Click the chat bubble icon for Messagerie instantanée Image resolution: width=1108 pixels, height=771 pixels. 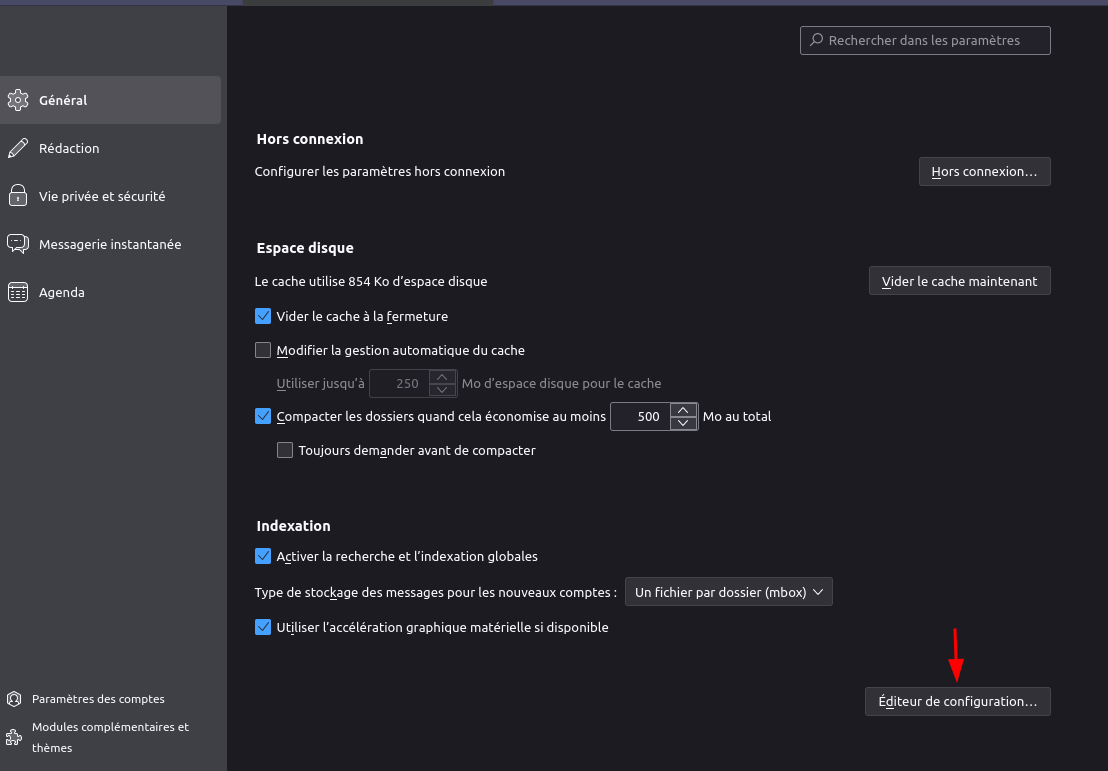[17, 244]
